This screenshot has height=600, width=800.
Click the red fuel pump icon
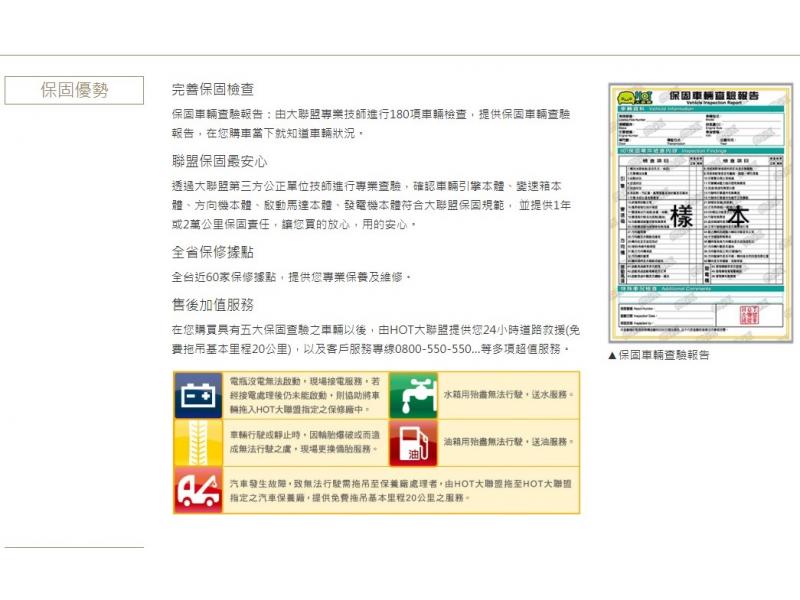click(412, 442)
